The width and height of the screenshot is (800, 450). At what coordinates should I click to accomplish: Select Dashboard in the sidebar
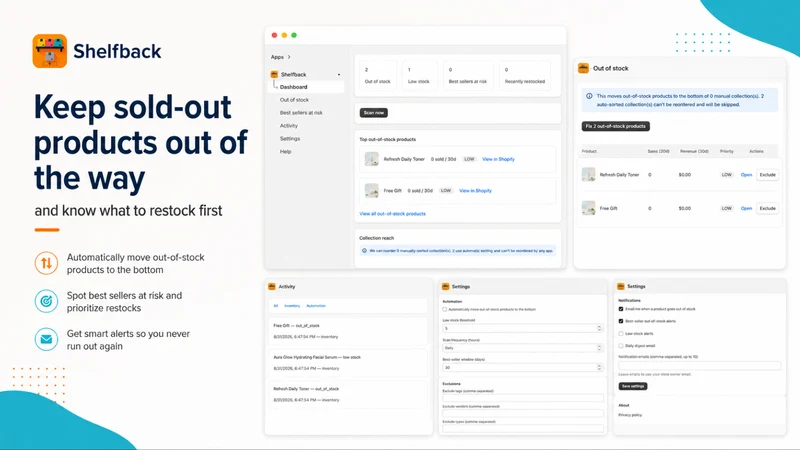[306, 87]
